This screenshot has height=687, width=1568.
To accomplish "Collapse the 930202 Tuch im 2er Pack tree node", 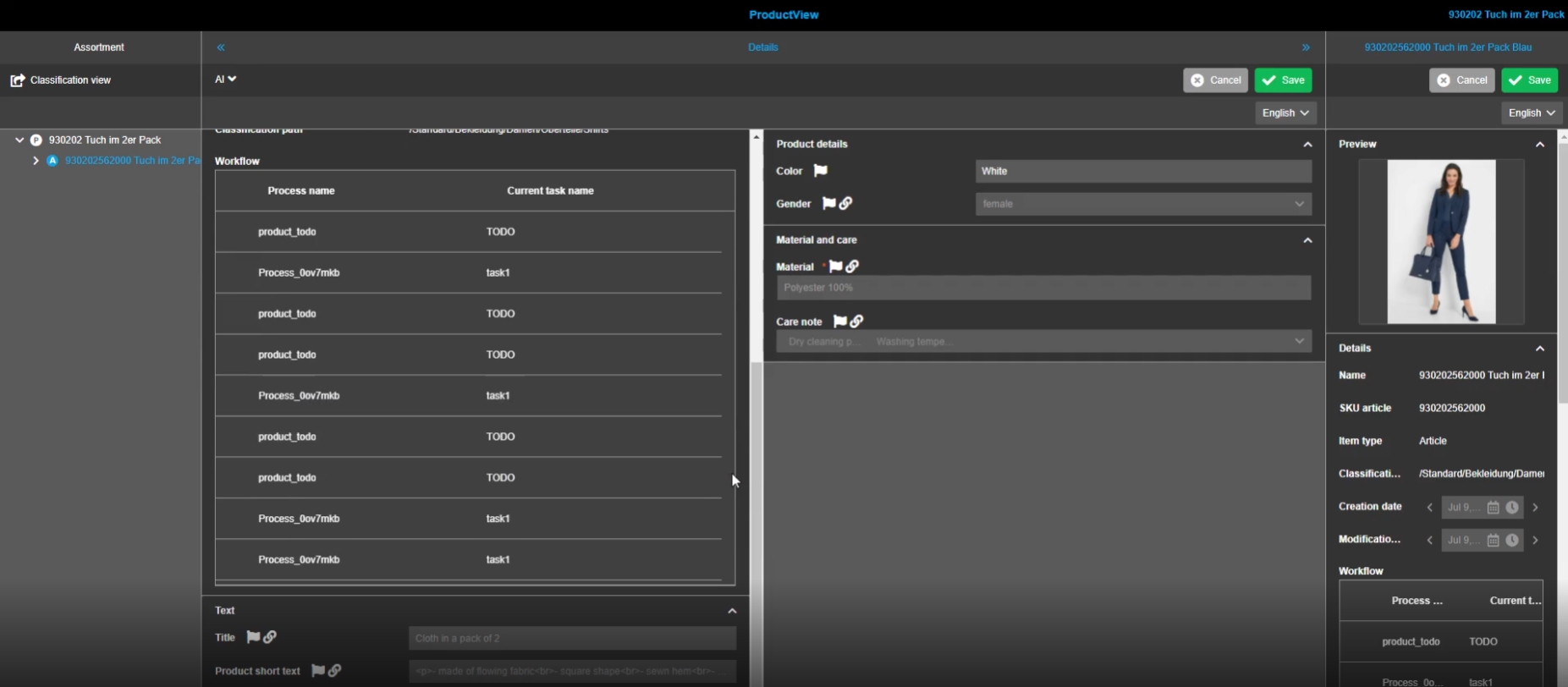I will coord(19,140).
